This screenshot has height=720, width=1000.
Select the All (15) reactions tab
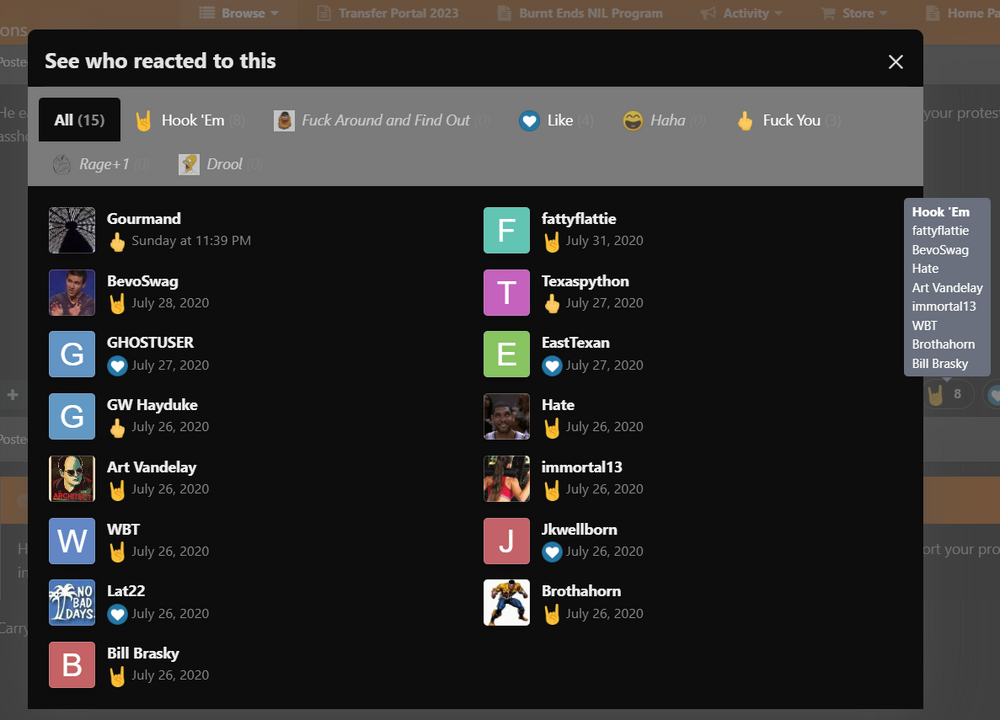pyautogui.click(x=80, y=120)
